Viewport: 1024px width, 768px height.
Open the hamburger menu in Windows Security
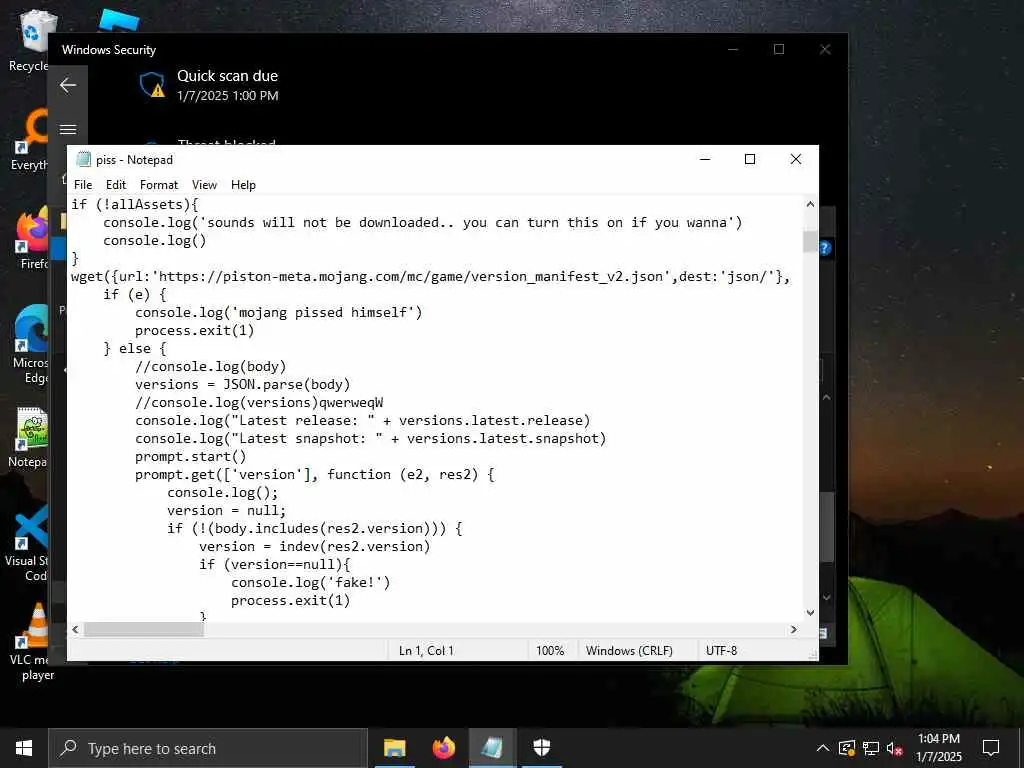tap(68, 129)
